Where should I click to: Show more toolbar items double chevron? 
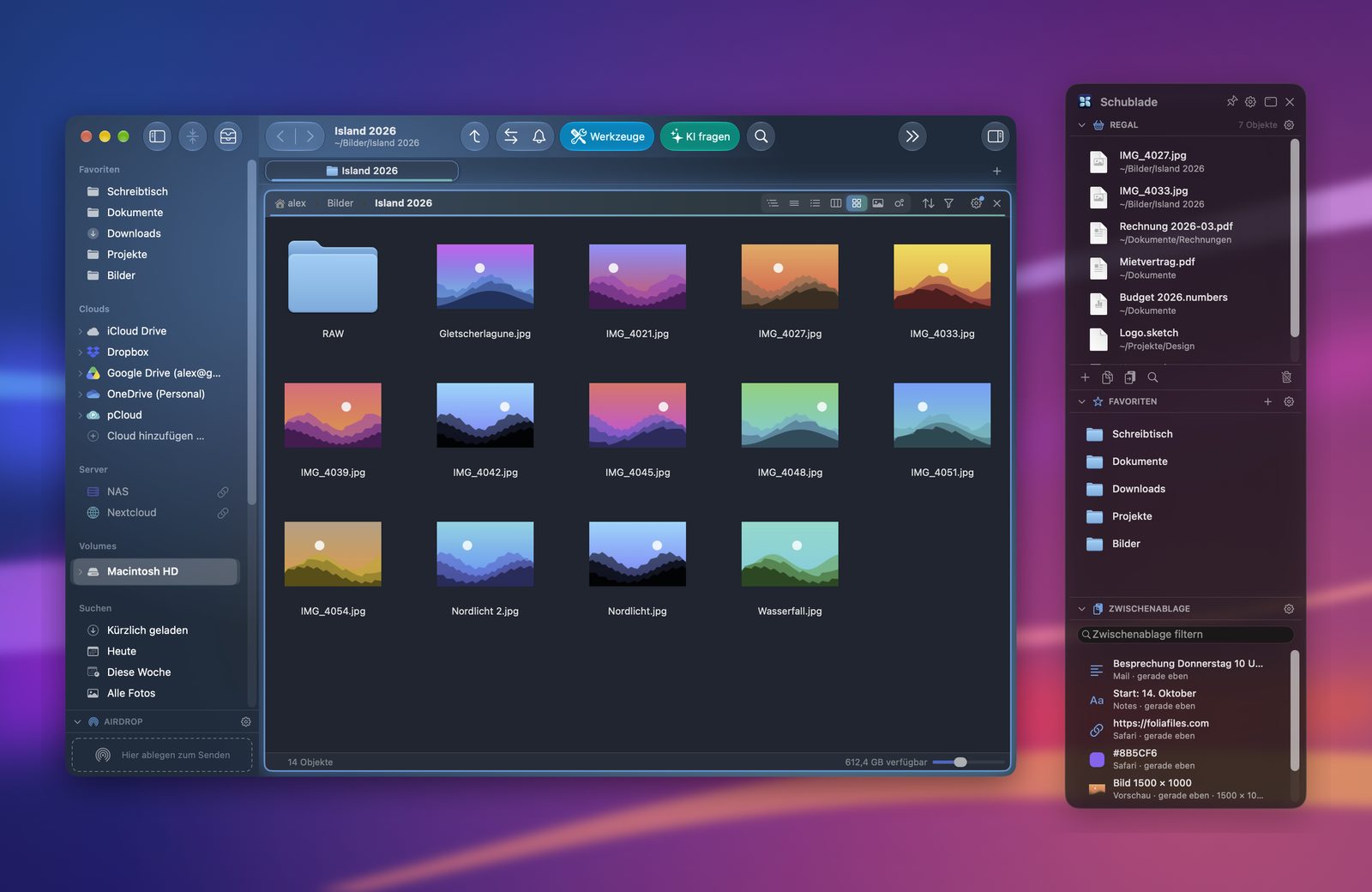[x=912, y=136]
